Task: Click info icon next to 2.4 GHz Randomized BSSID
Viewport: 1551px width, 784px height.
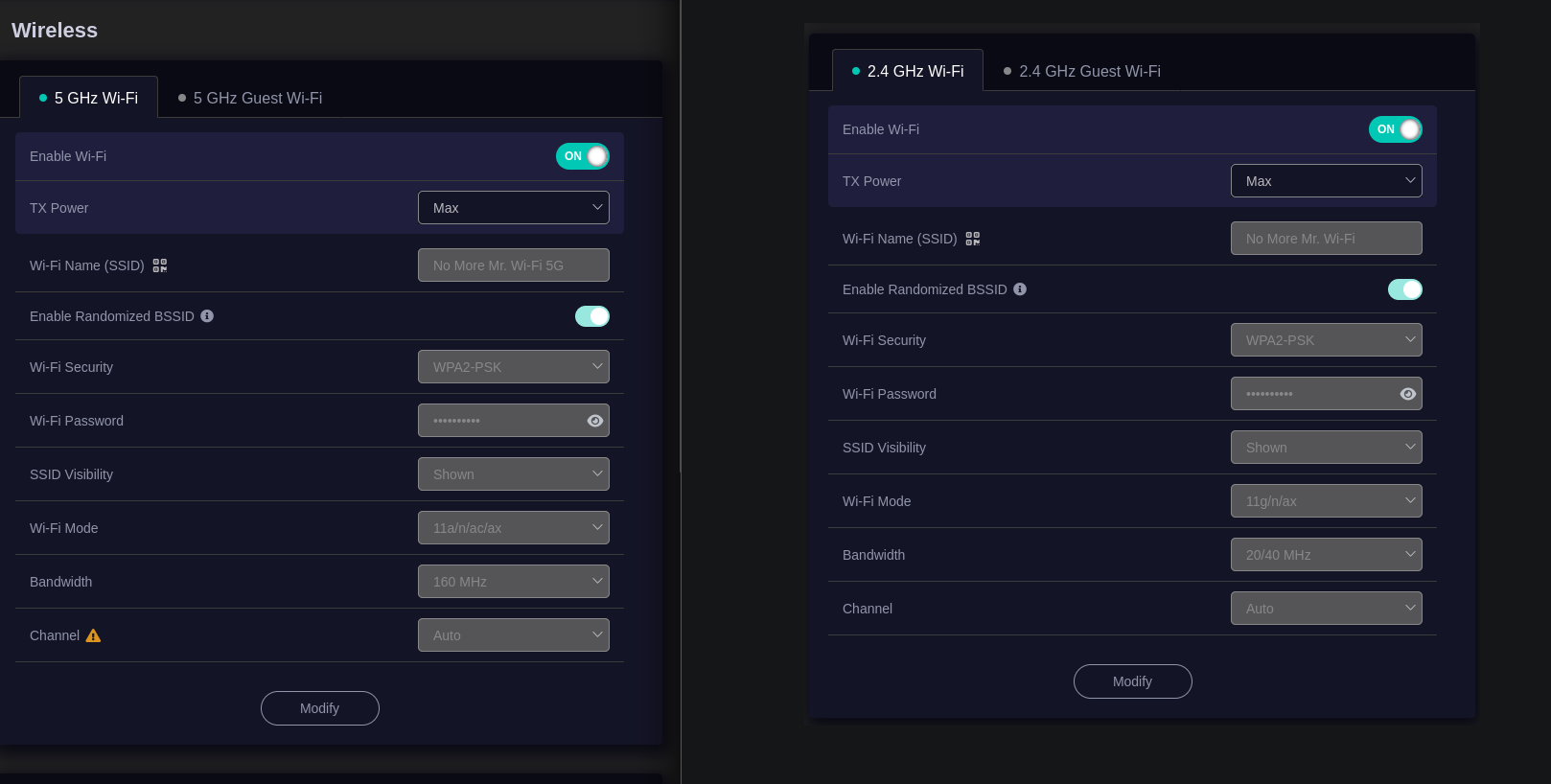Action: click(1020, 289)
